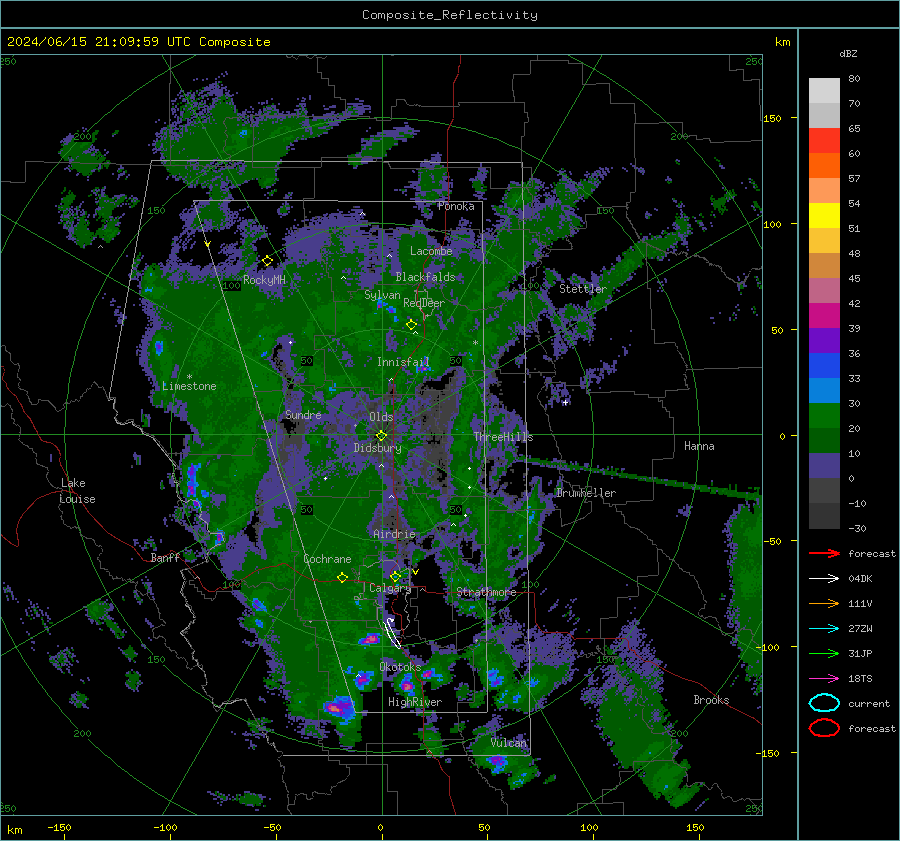The width and height of the screenshot is (900, 841).
Task: Click the yellow diamond marker below RedDeer
Action: [411, 325]
